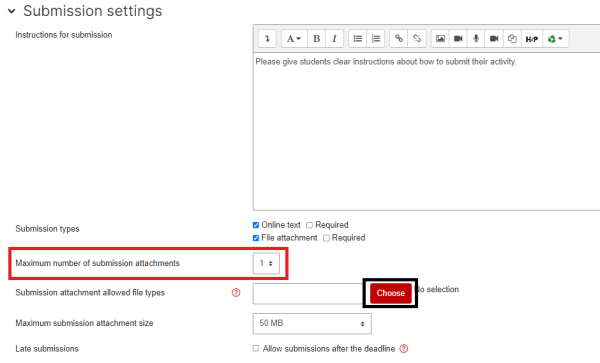Click the Late submissions label
The width and height of the screenshot is (600, 363).
coord(47,349)
